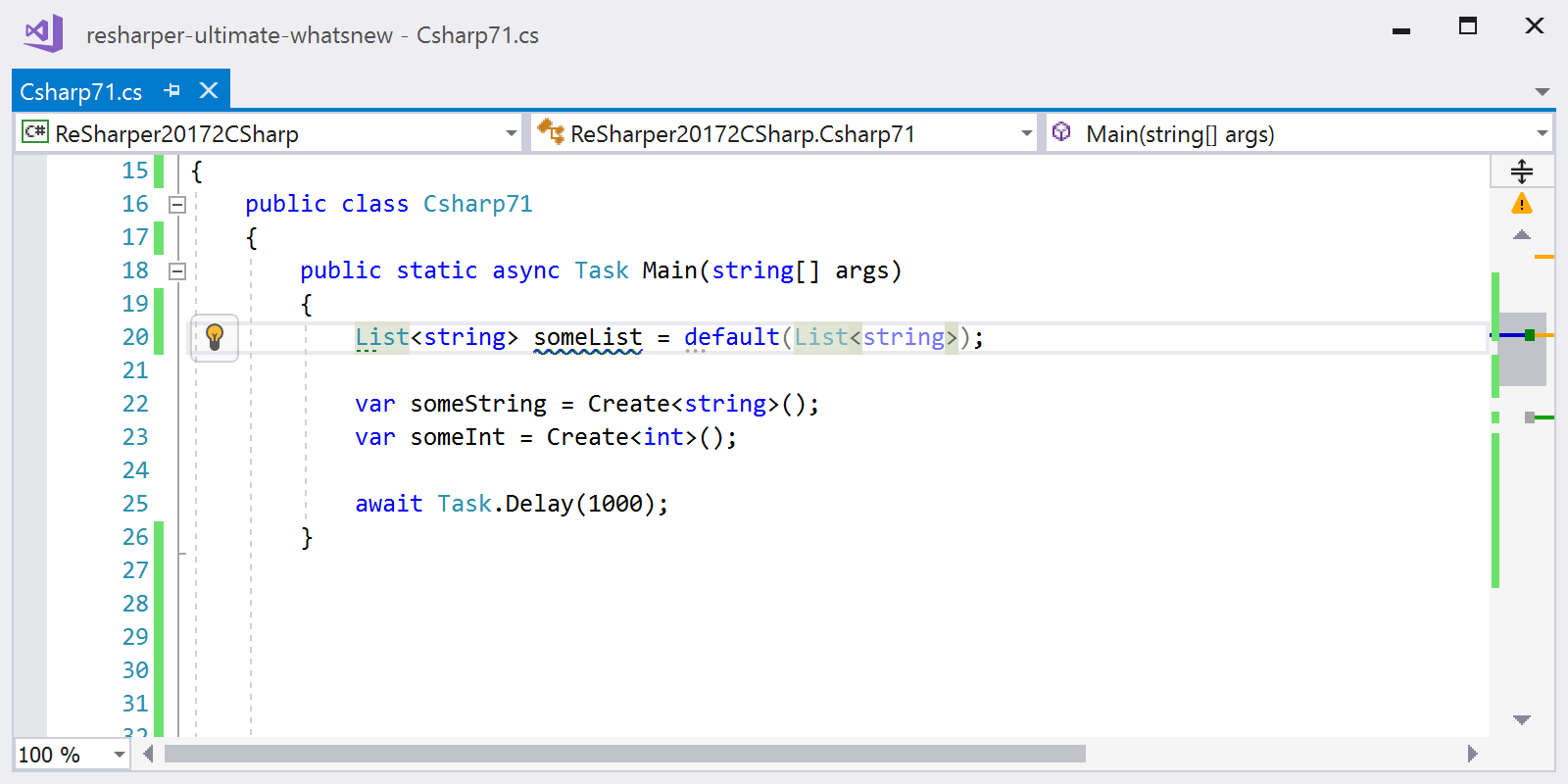The image size is (1568, 784).
Task: Click line number 22 in the gutter
Action: (x=135, y=404)
